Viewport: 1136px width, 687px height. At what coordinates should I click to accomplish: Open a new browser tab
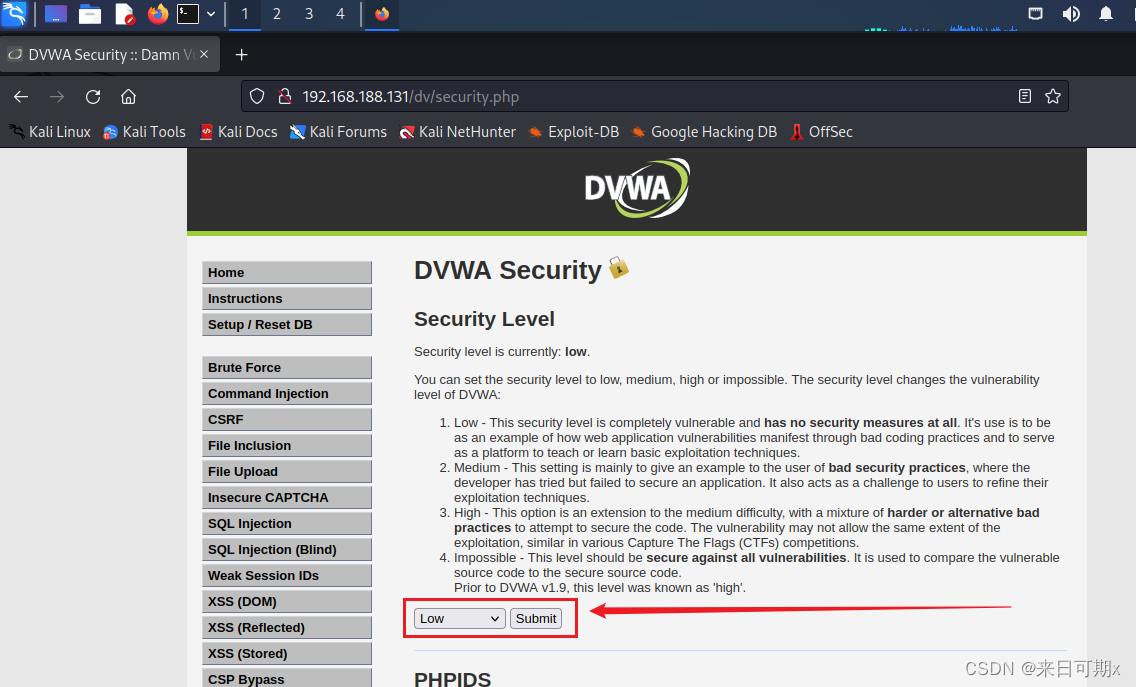point(242,54)
